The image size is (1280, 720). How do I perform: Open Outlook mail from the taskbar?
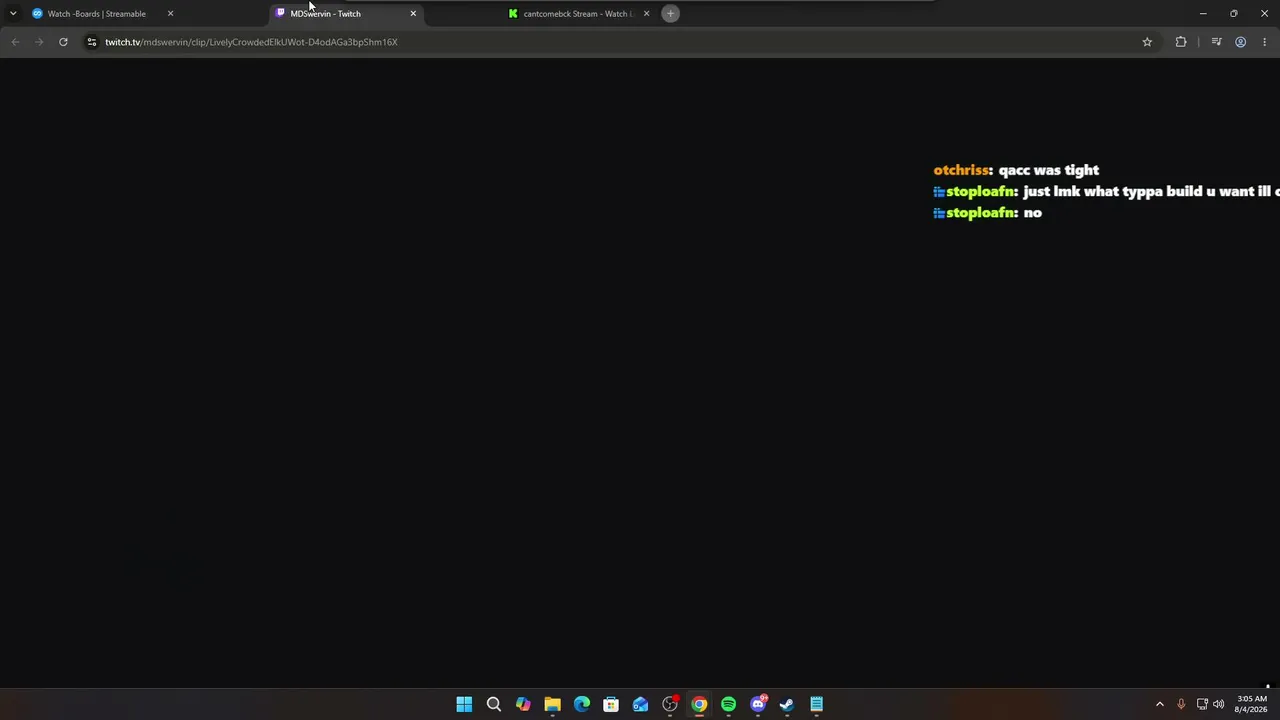(x=640, y=704)
